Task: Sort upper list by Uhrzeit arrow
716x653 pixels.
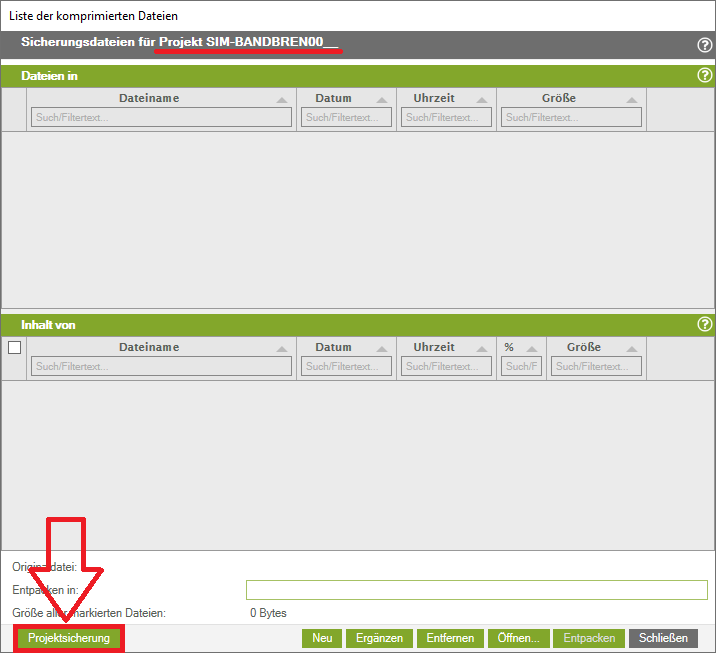Action: [x=482, y=100]
